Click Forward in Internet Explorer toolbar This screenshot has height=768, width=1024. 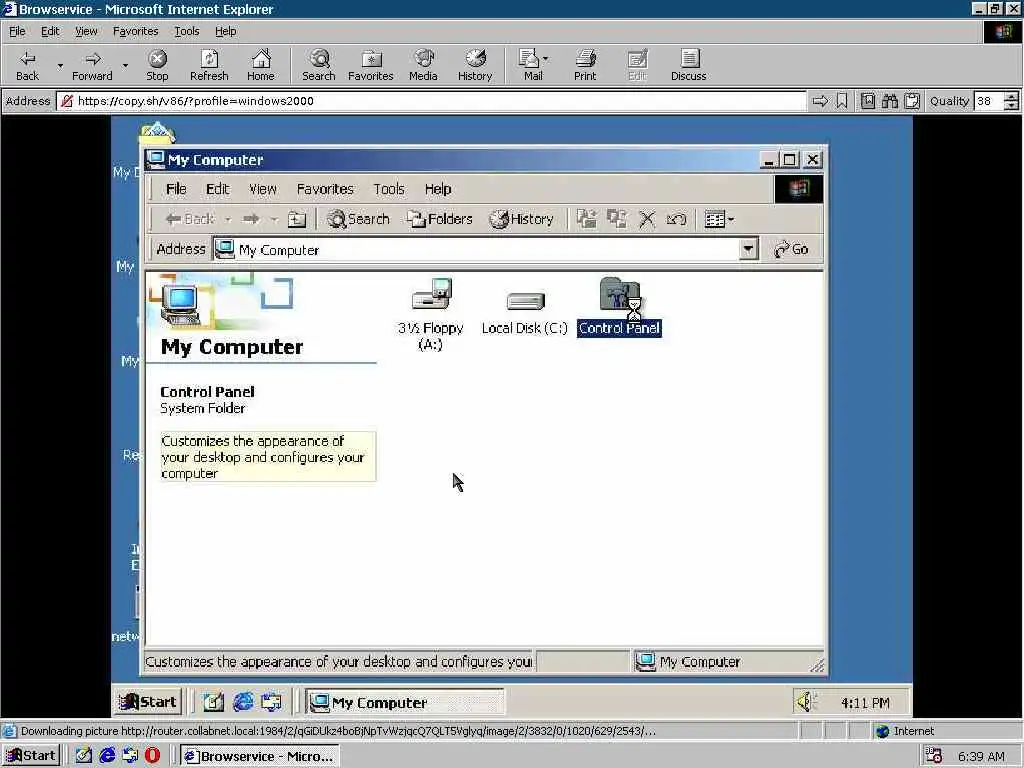click(x=92, y=65)
